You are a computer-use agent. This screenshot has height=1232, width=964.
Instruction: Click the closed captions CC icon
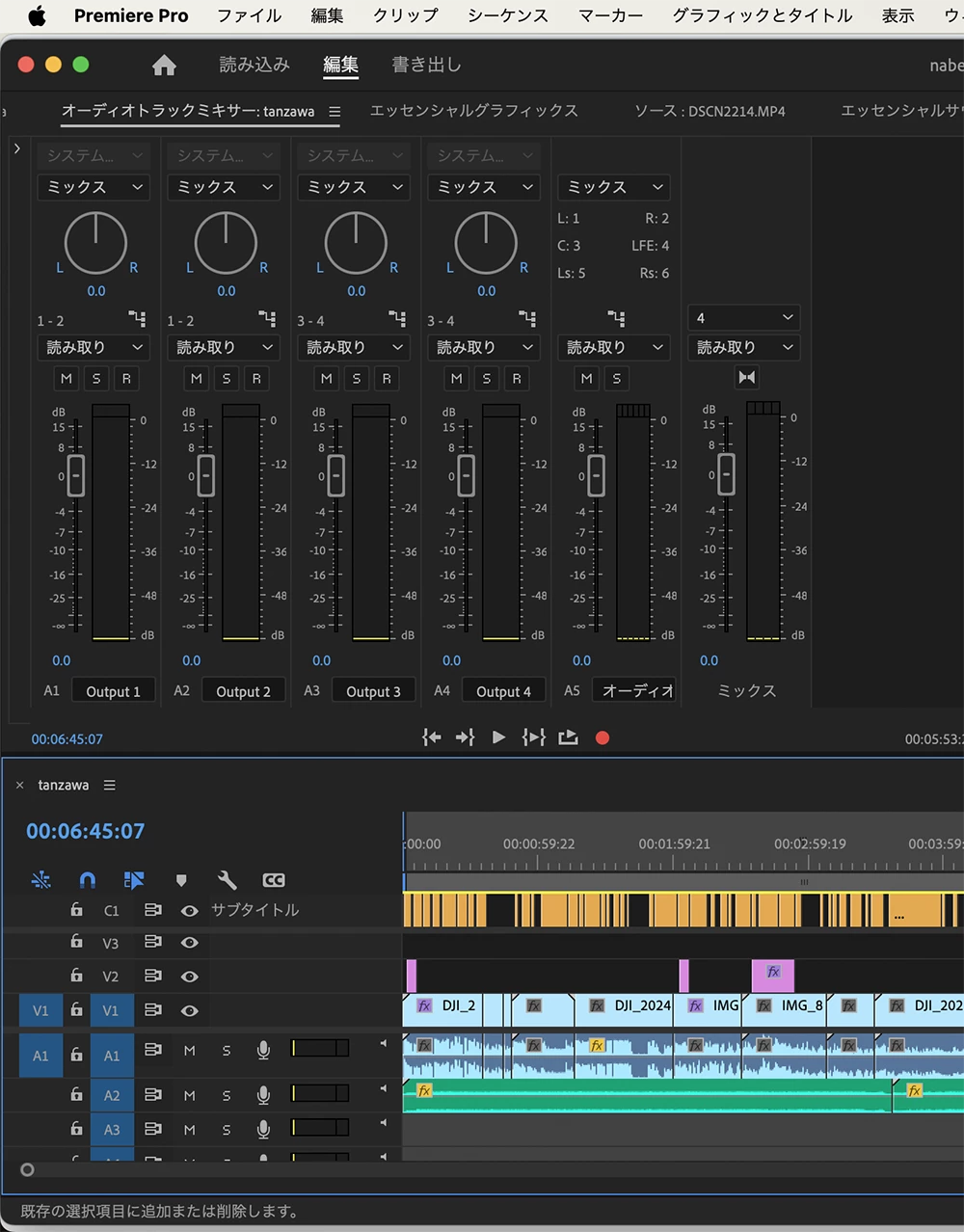click(274, 880)
